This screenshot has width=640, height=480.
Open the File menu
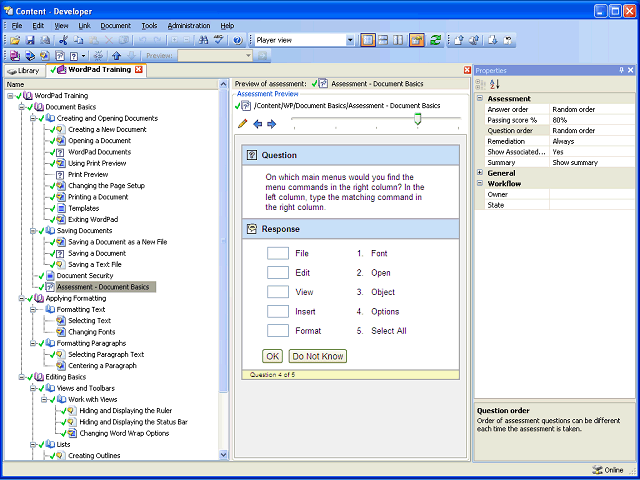[x=17, y=25]
